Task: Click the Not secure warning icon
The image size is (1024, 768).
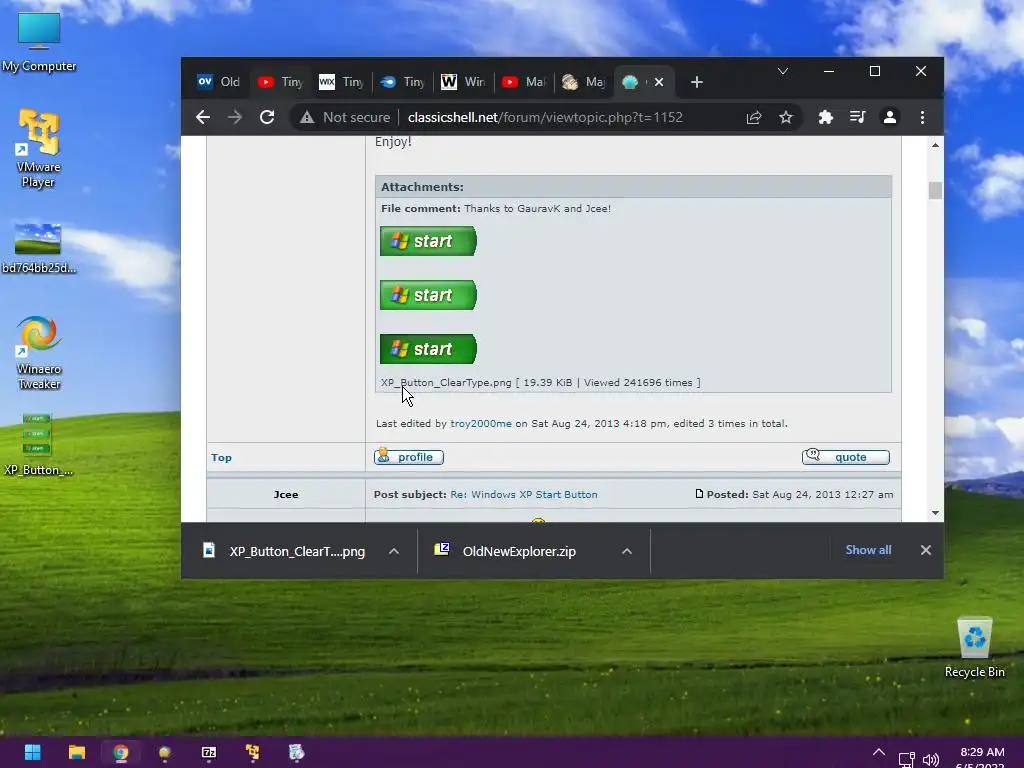Action: click(x=306, y=118)
